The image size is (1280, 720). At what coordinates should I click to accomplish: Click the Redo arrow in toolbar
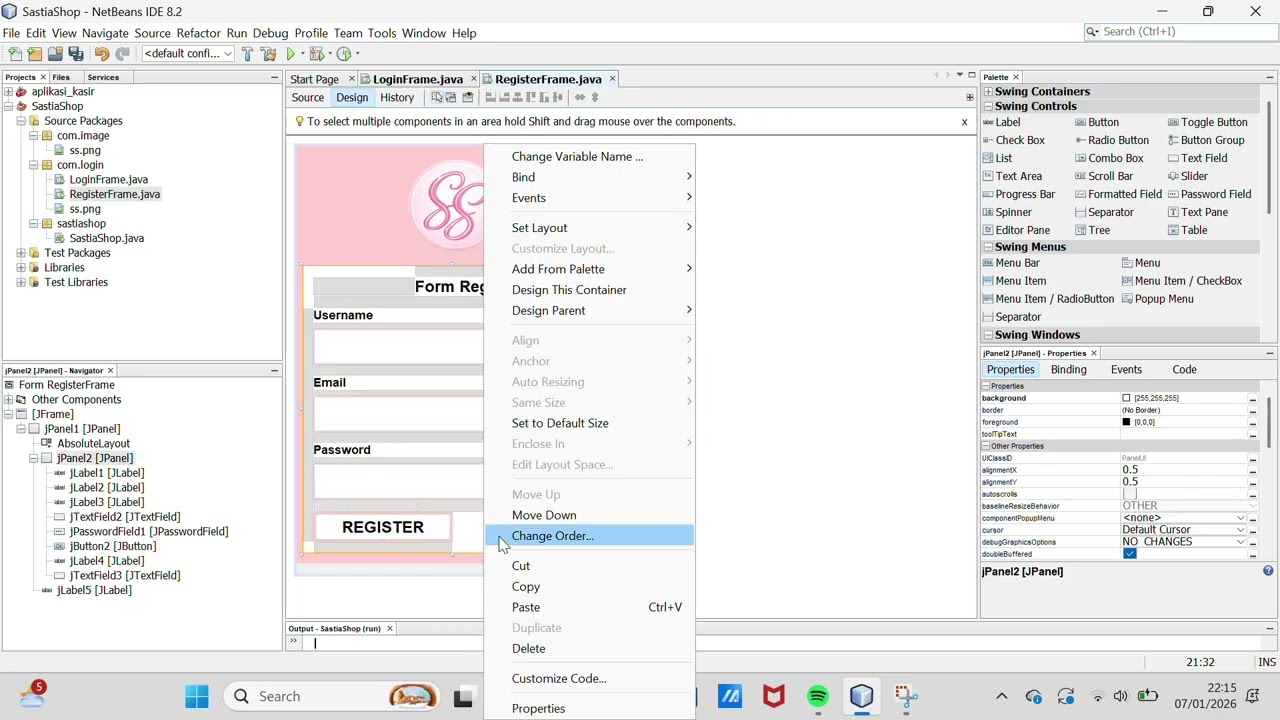[122, 54]
